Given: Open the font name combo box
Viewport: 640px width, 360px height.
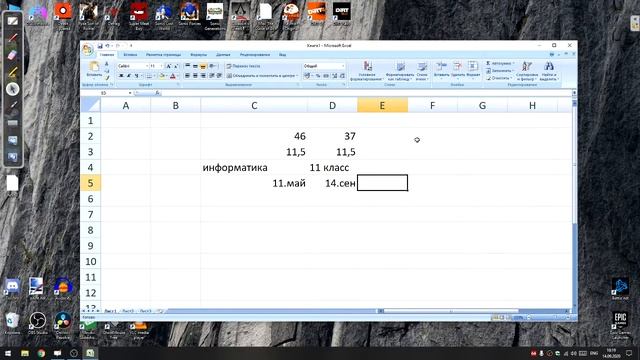Looking at the screenshot, I should coord(133,66).
